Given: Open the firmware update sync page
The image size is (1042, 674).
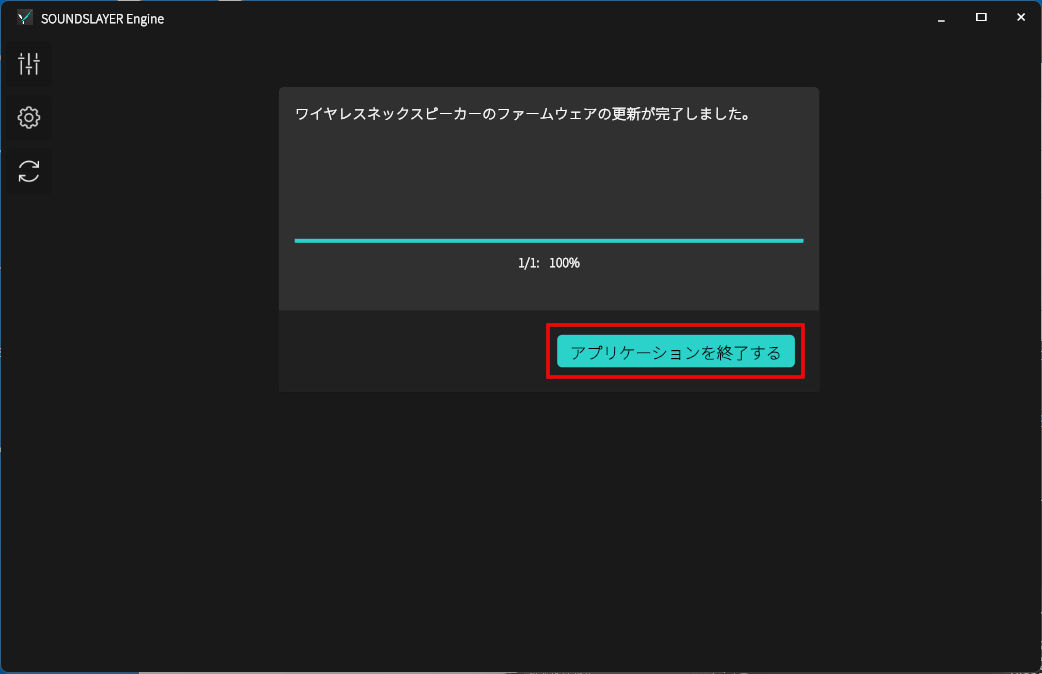Looking at the screenshot, I should 29,171.
